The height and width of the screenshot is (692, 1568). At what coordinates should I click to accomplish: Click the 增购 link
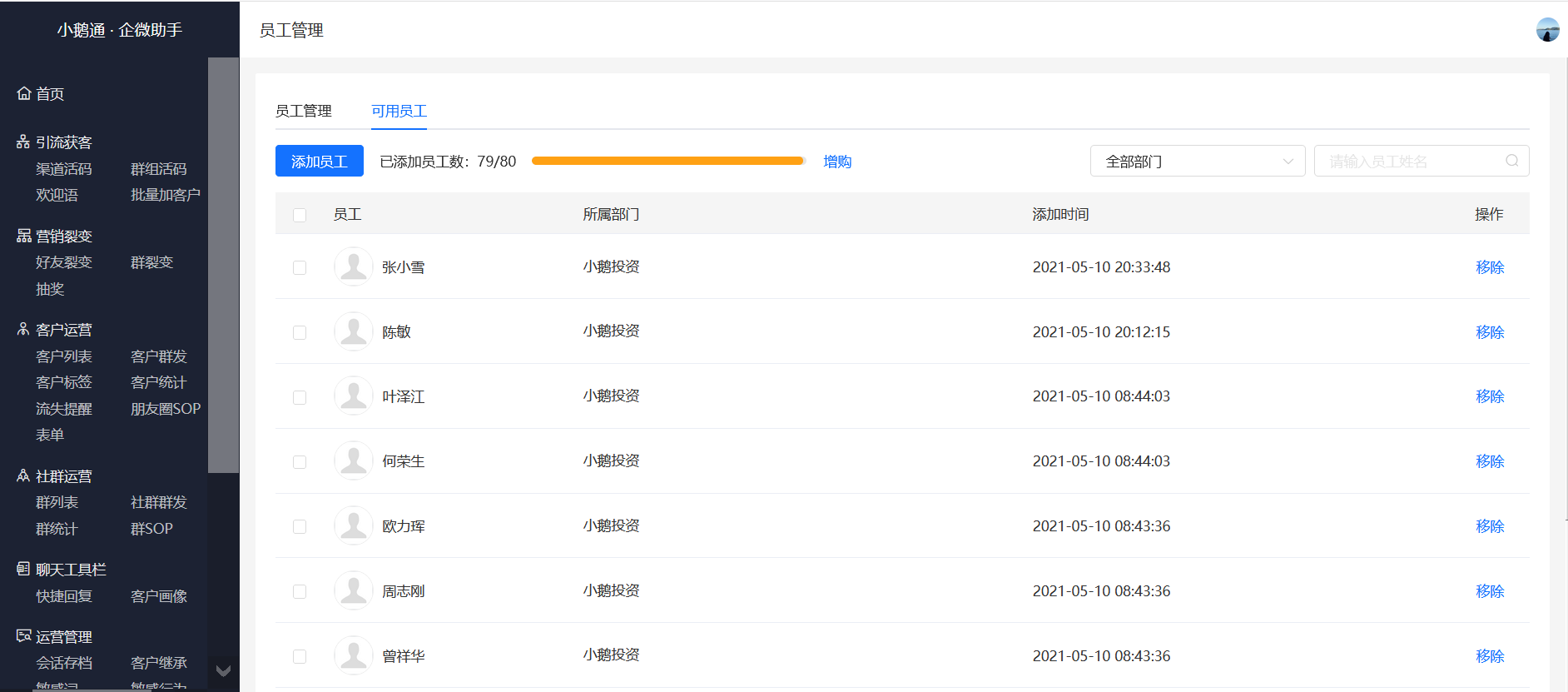837,162
